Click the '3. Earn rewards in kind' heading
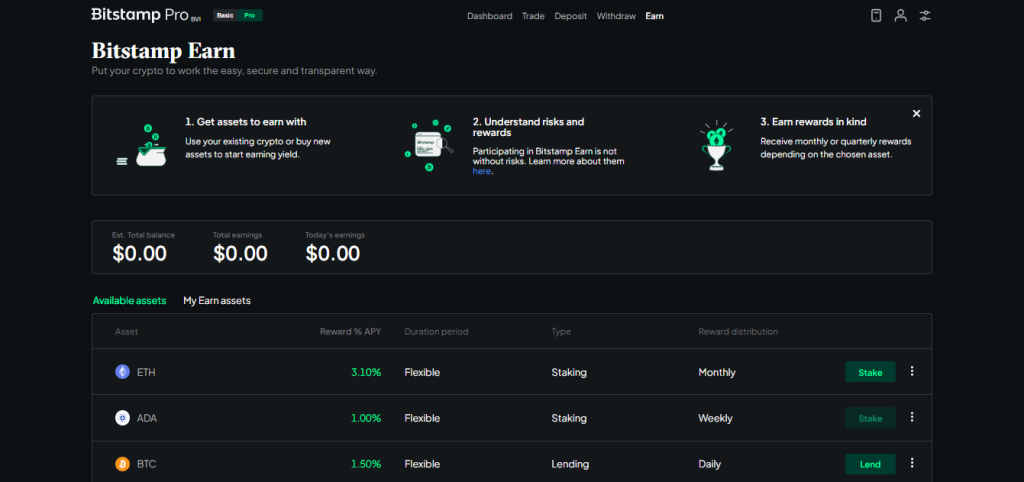1024x482 pixels. click(x=813, y=121)
